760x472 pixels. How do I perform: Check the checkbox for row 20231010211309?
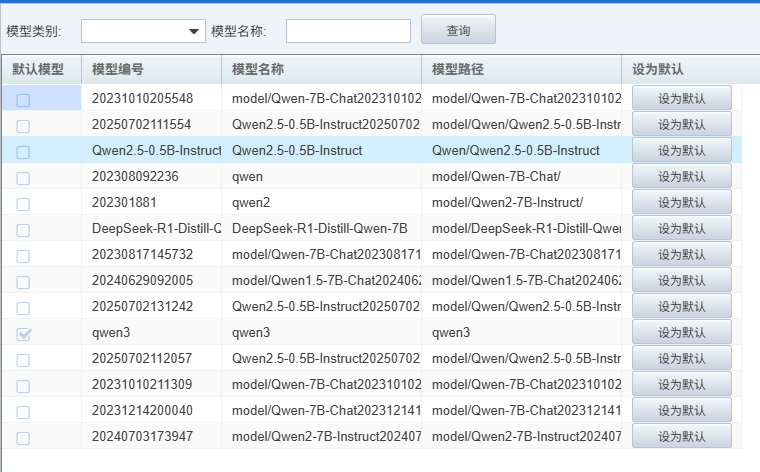[x=23, y=386]
